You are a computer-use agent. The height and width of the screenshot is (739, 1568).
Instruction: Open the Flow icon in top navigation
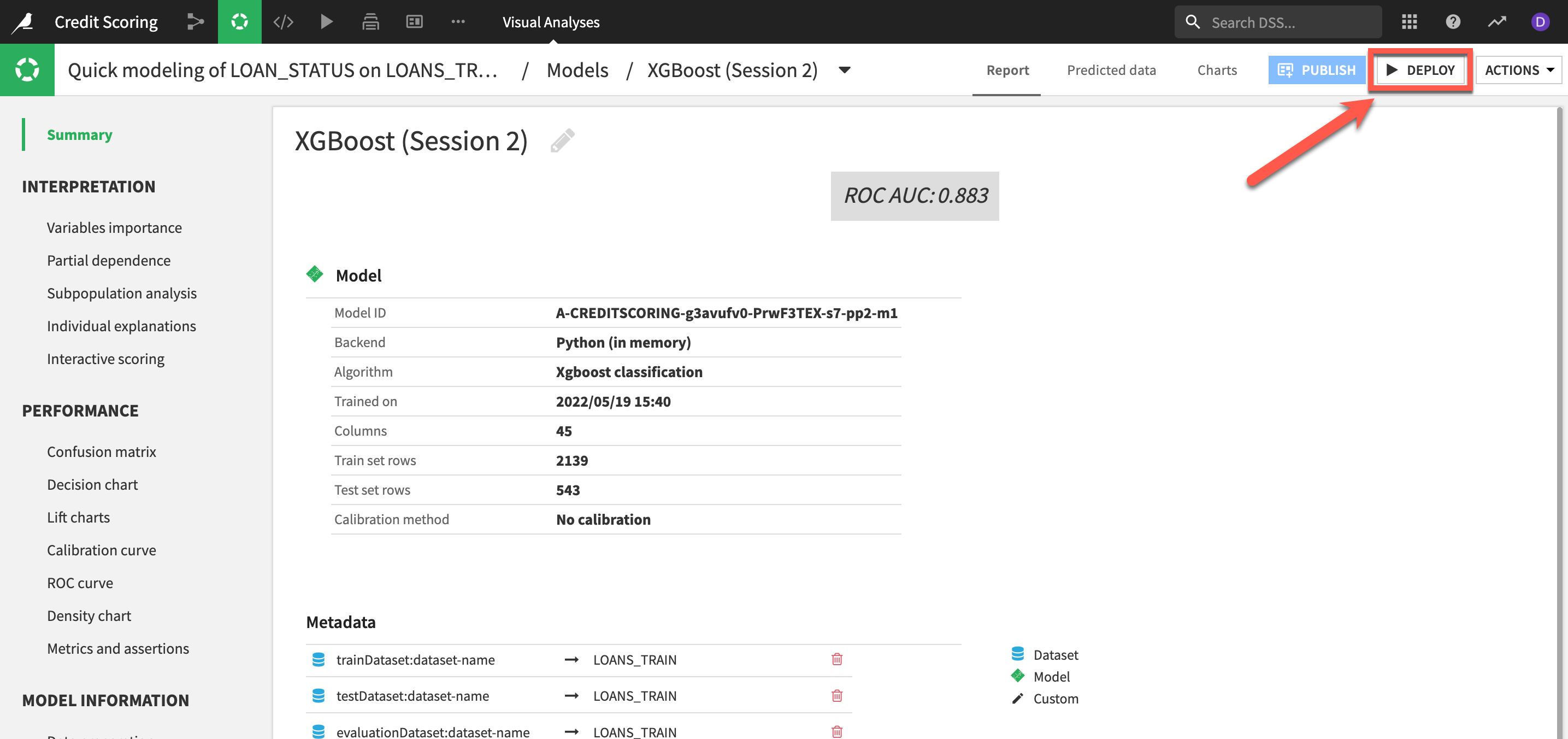point(195,22)
